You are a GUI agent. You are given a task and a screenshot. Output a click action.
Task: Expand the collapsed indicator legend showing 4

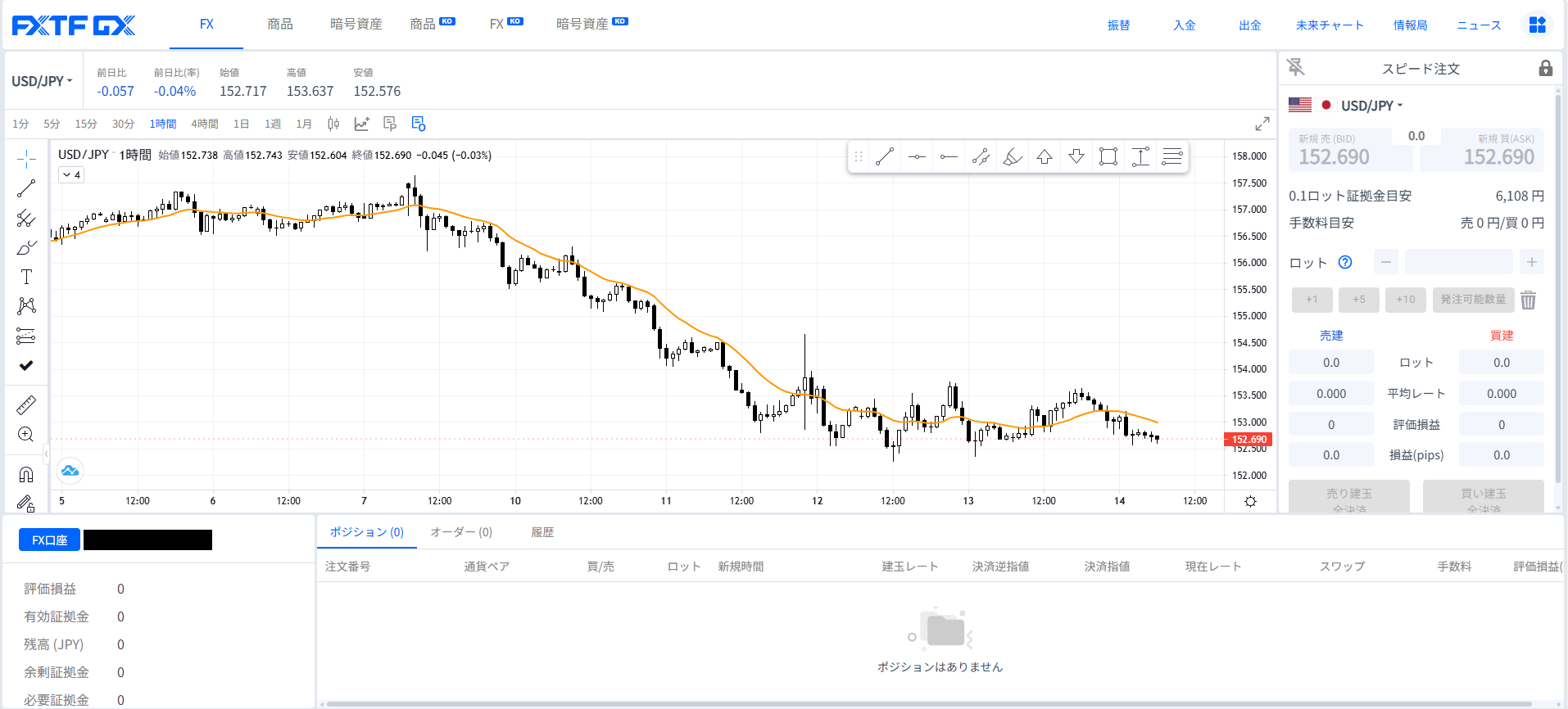pos(71,174)
